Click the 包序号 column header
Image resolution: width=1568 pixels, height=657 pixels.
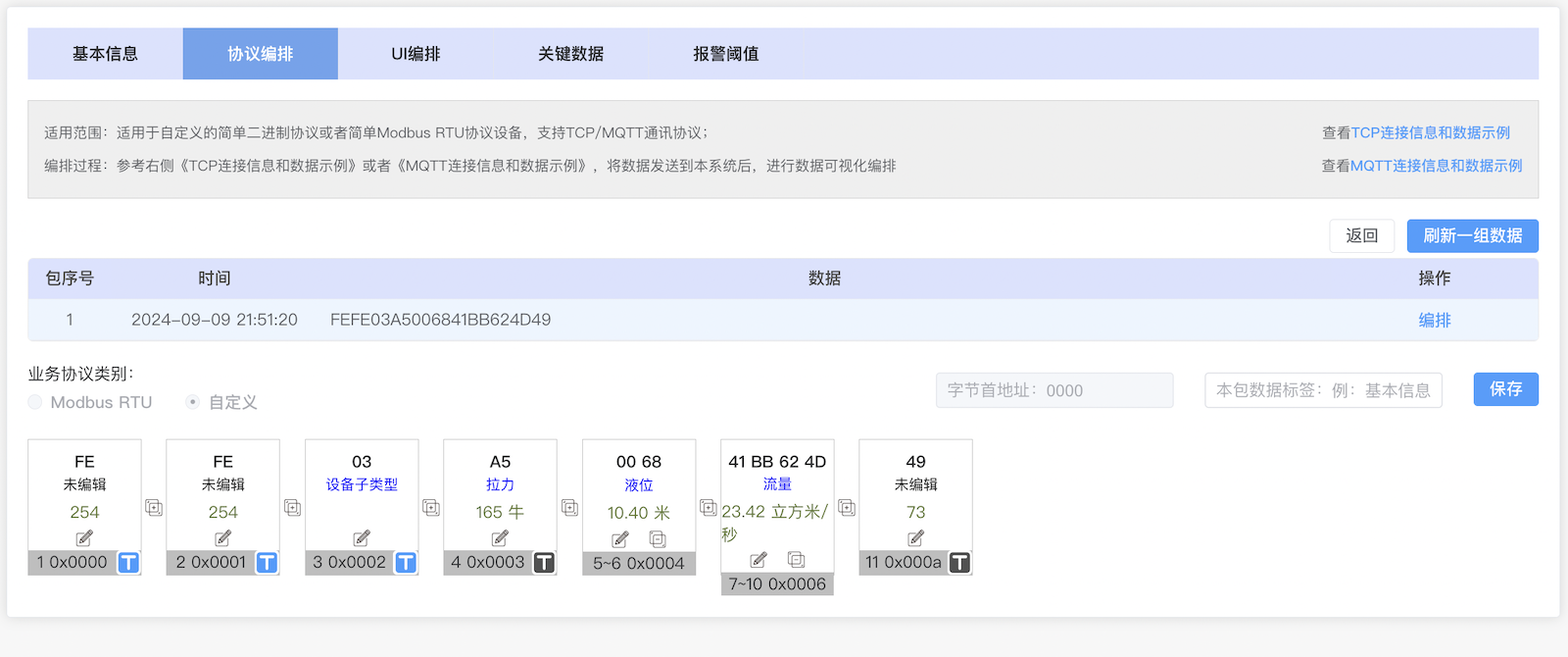[x=70, y=278]
